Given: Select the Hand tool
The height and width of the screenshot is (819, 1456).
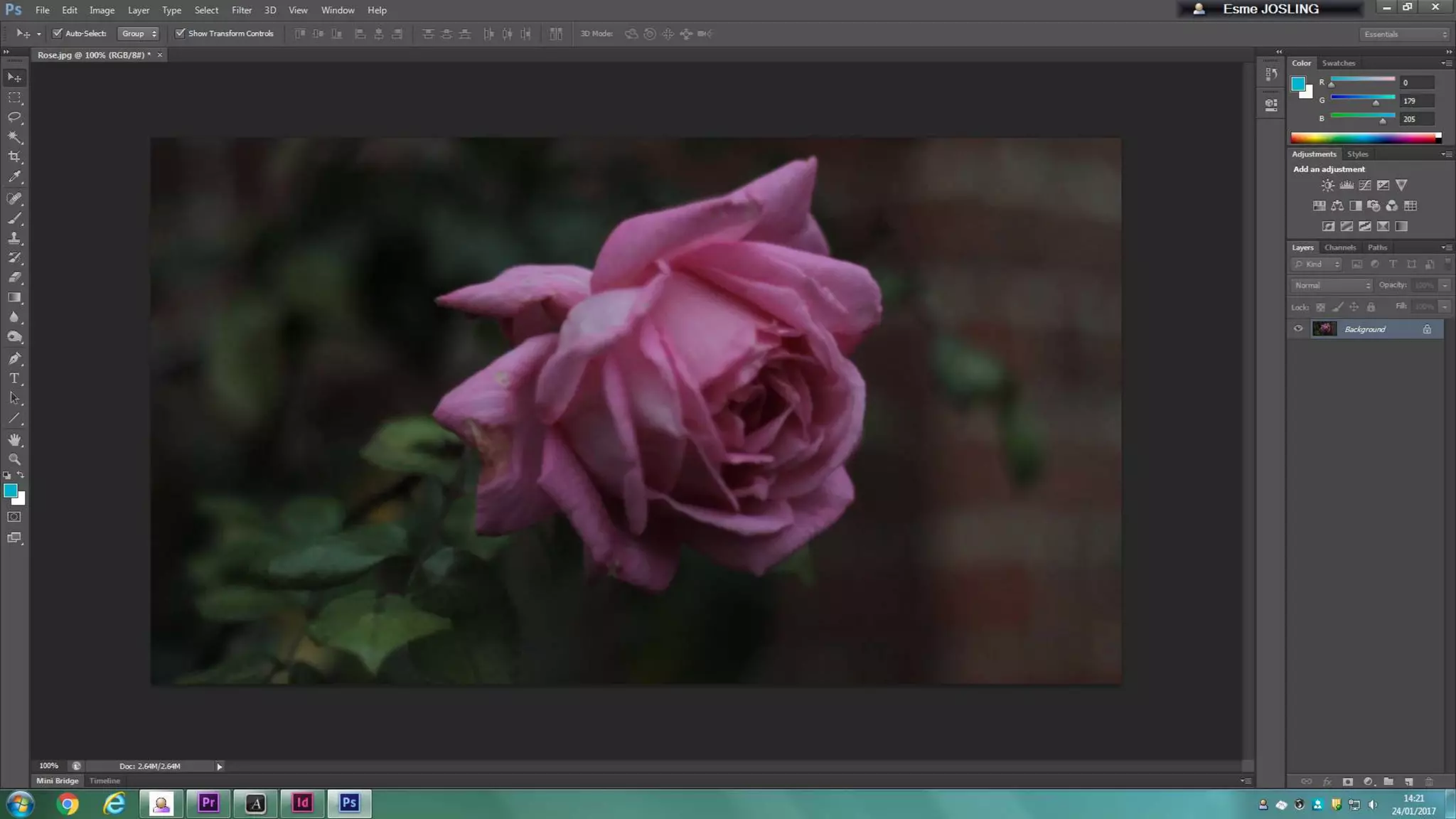Looking at the screenshot, I should [x=14, y=439].
